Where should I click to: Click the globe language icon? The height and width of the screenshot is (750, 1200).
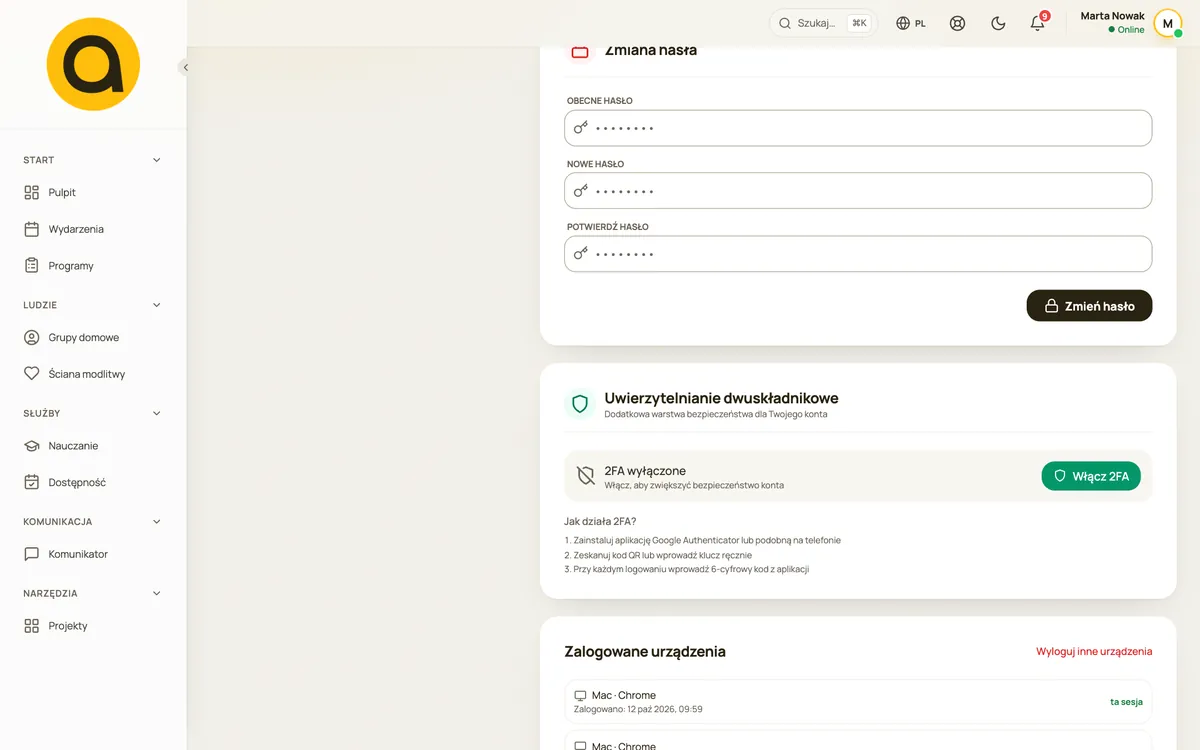903,23
